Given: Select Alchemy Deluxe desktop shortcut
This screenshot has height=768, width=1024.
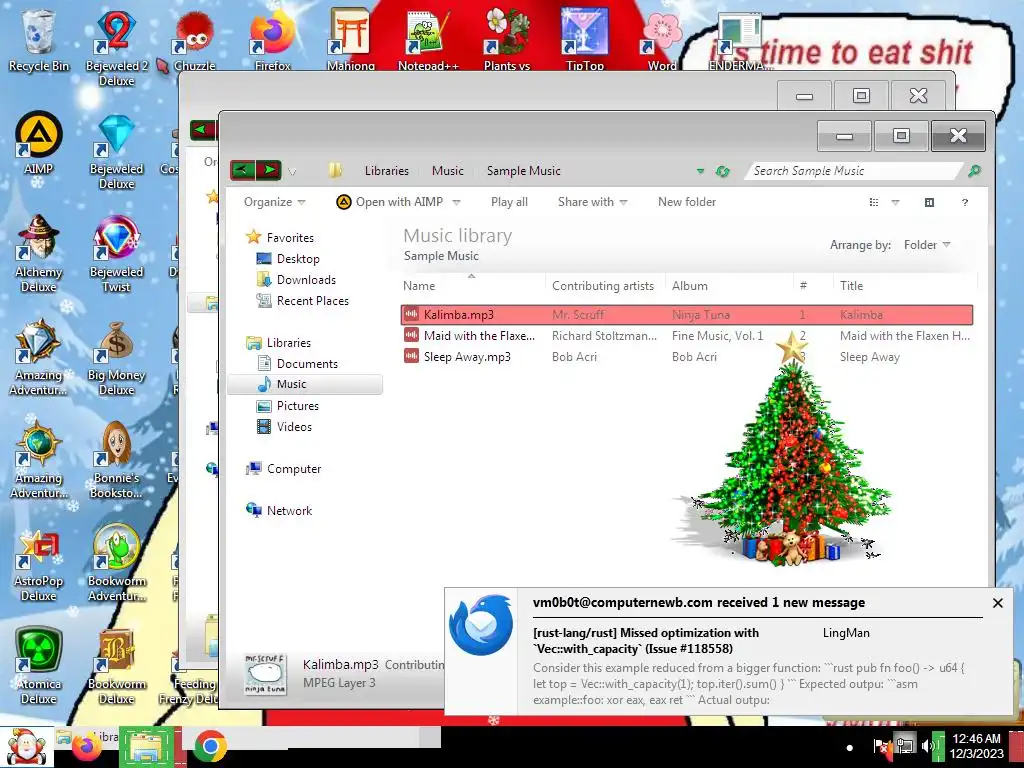Looking at the screenshot, I should pos(39,253).
